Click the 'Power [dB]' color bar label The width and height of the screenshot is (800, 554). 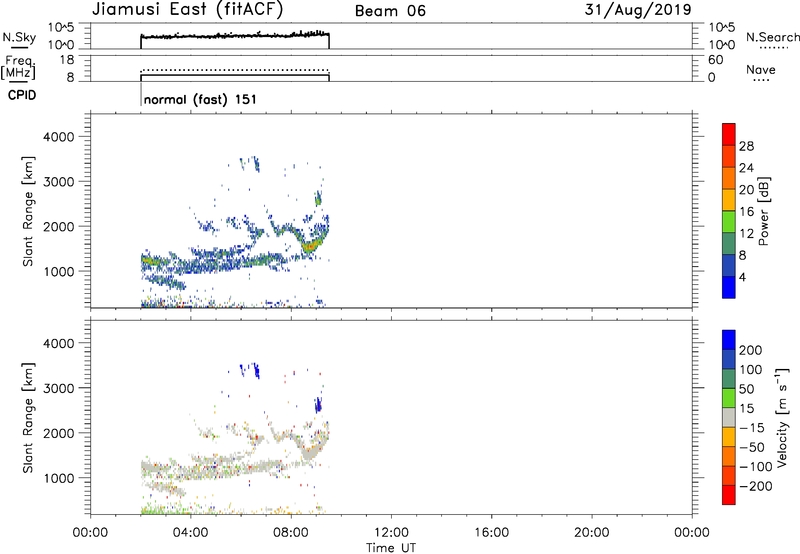point(764,211)
